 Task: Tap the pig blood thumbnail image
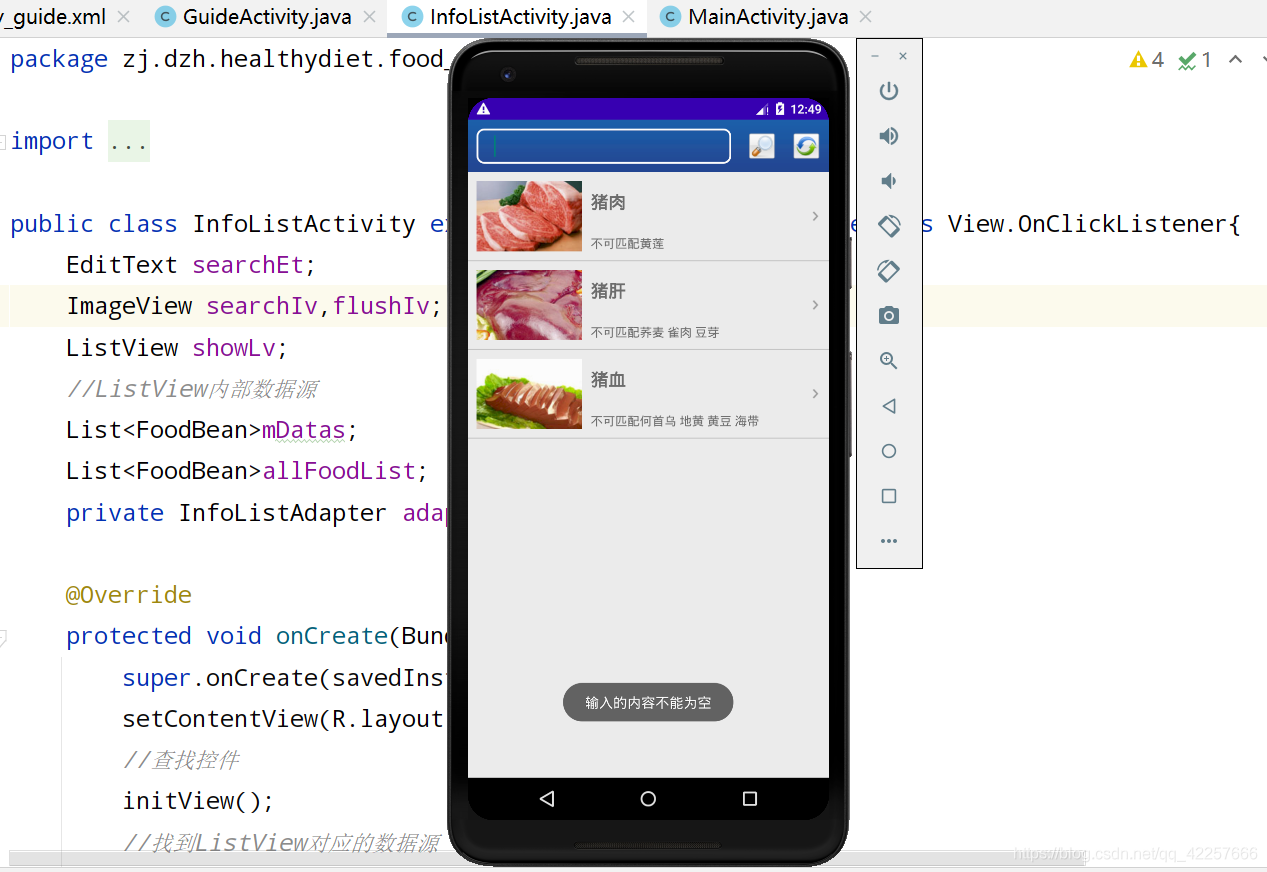click(529, 394)
